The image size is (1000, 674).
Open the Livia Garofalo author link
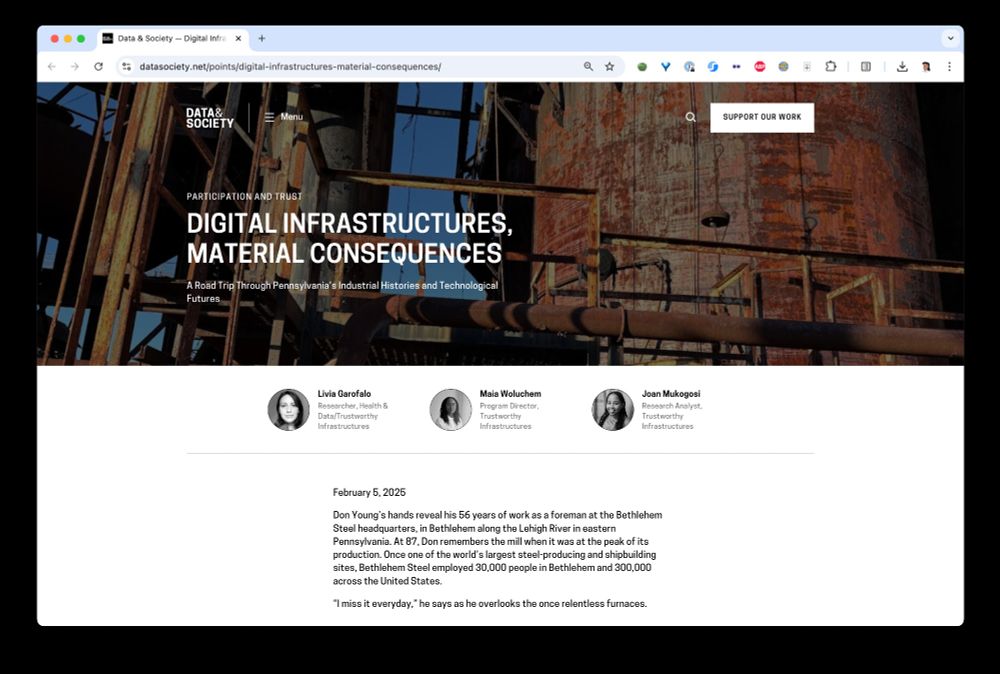click(x=344, y=394)
